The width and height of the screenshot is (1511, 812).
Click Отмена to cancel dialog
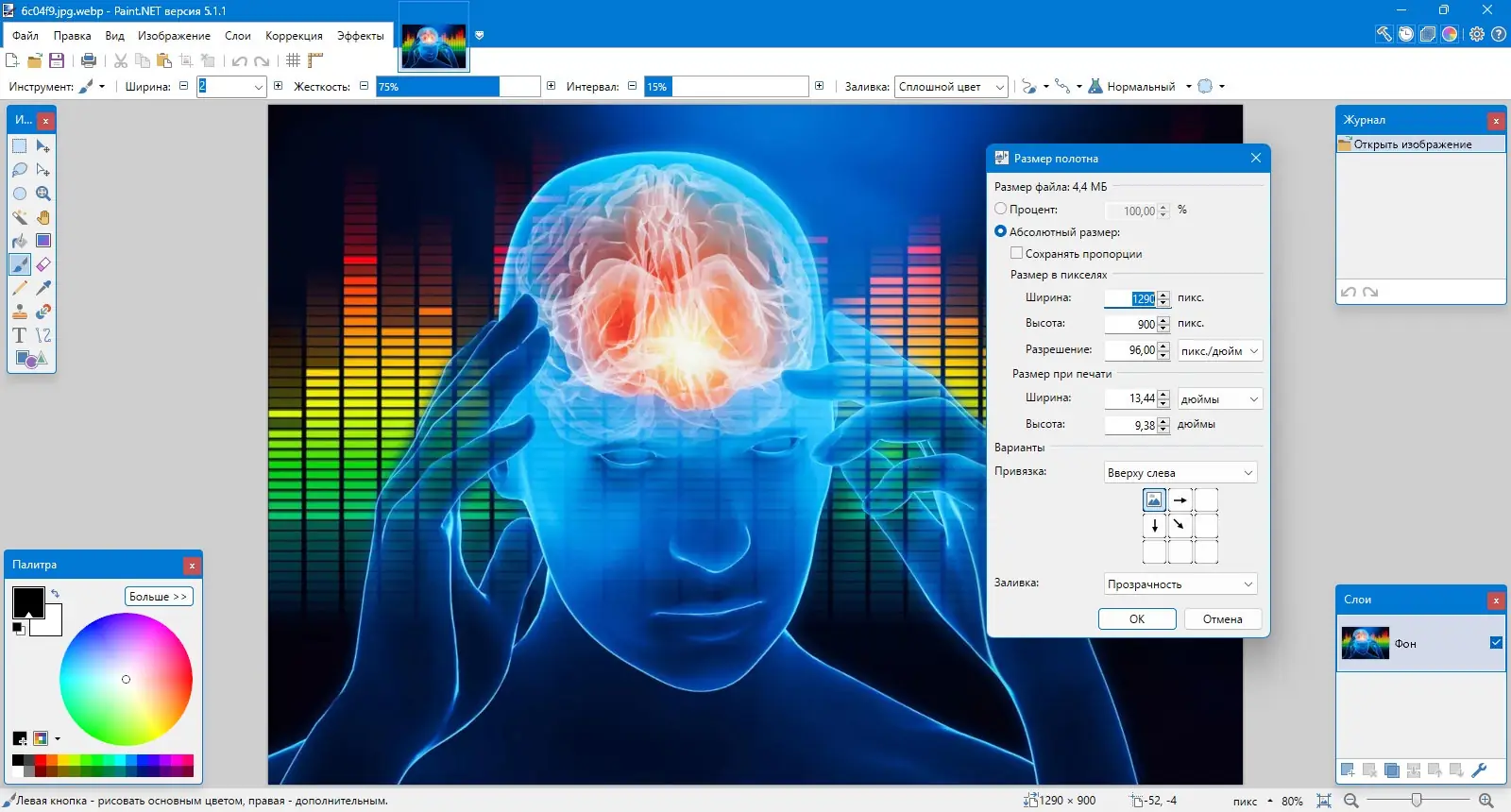[x=1222, y=619]
